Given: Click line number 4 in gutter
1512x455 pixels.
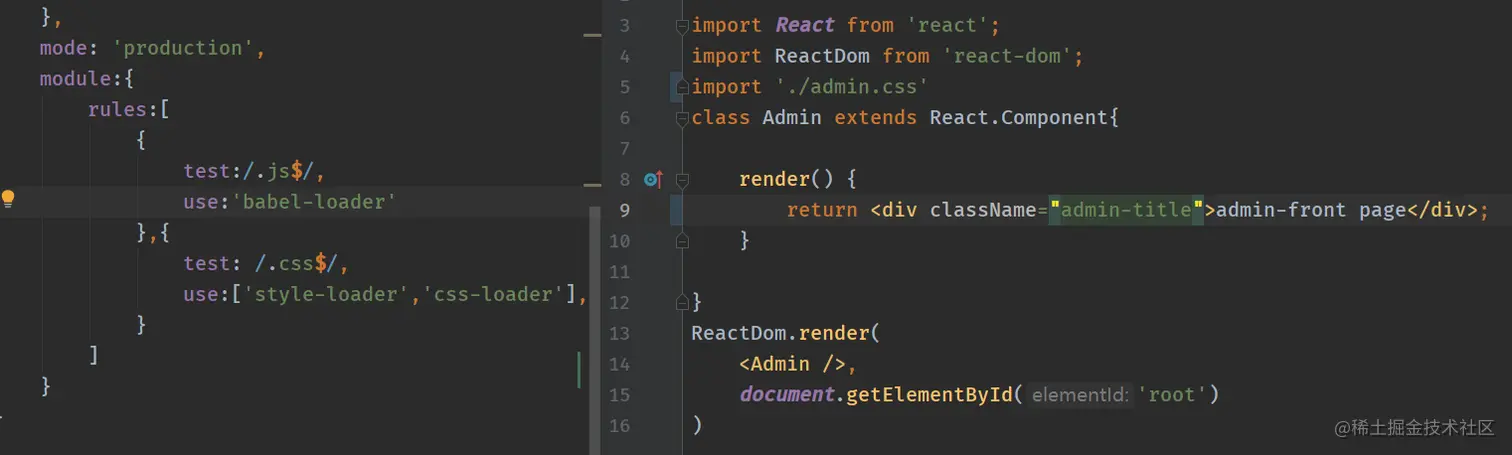Looking at the screenshot, I should 624,56.
